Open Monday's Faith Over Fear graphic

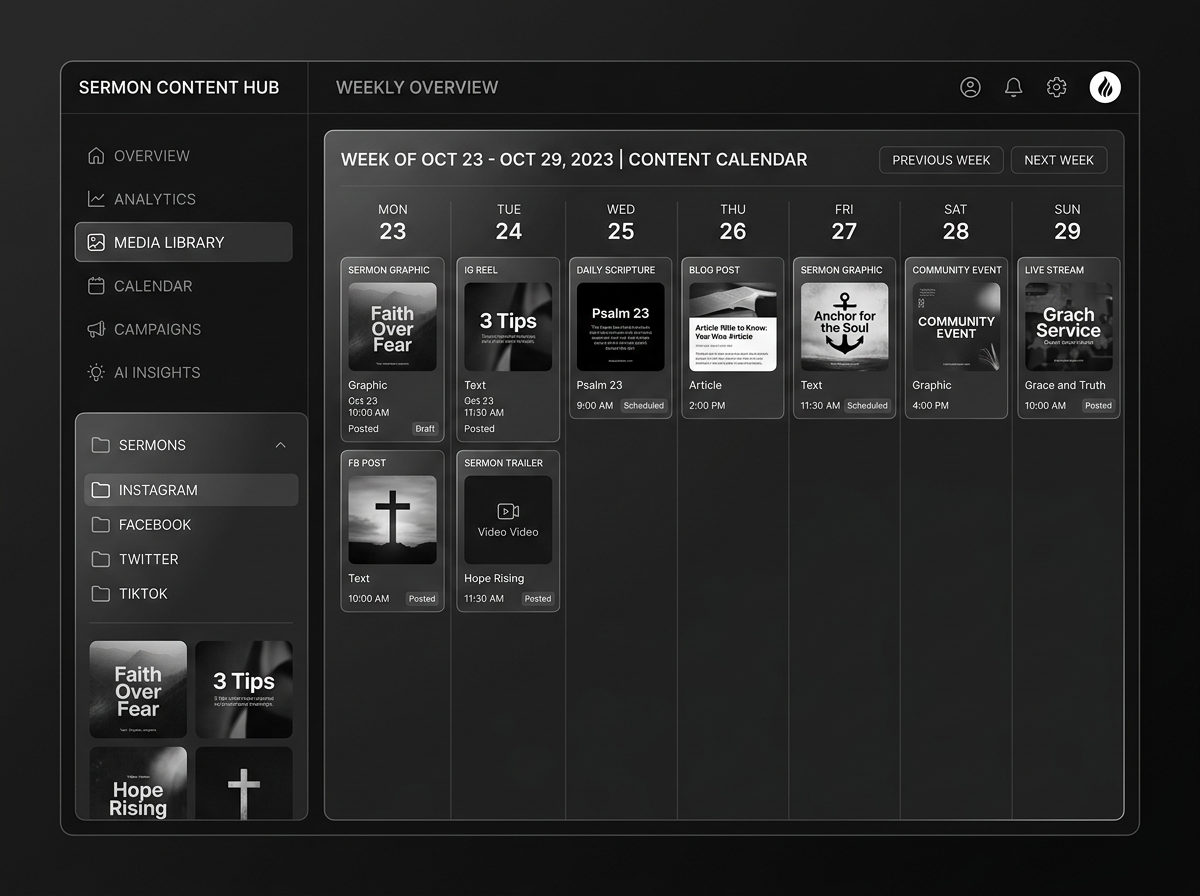pos(392,327)
